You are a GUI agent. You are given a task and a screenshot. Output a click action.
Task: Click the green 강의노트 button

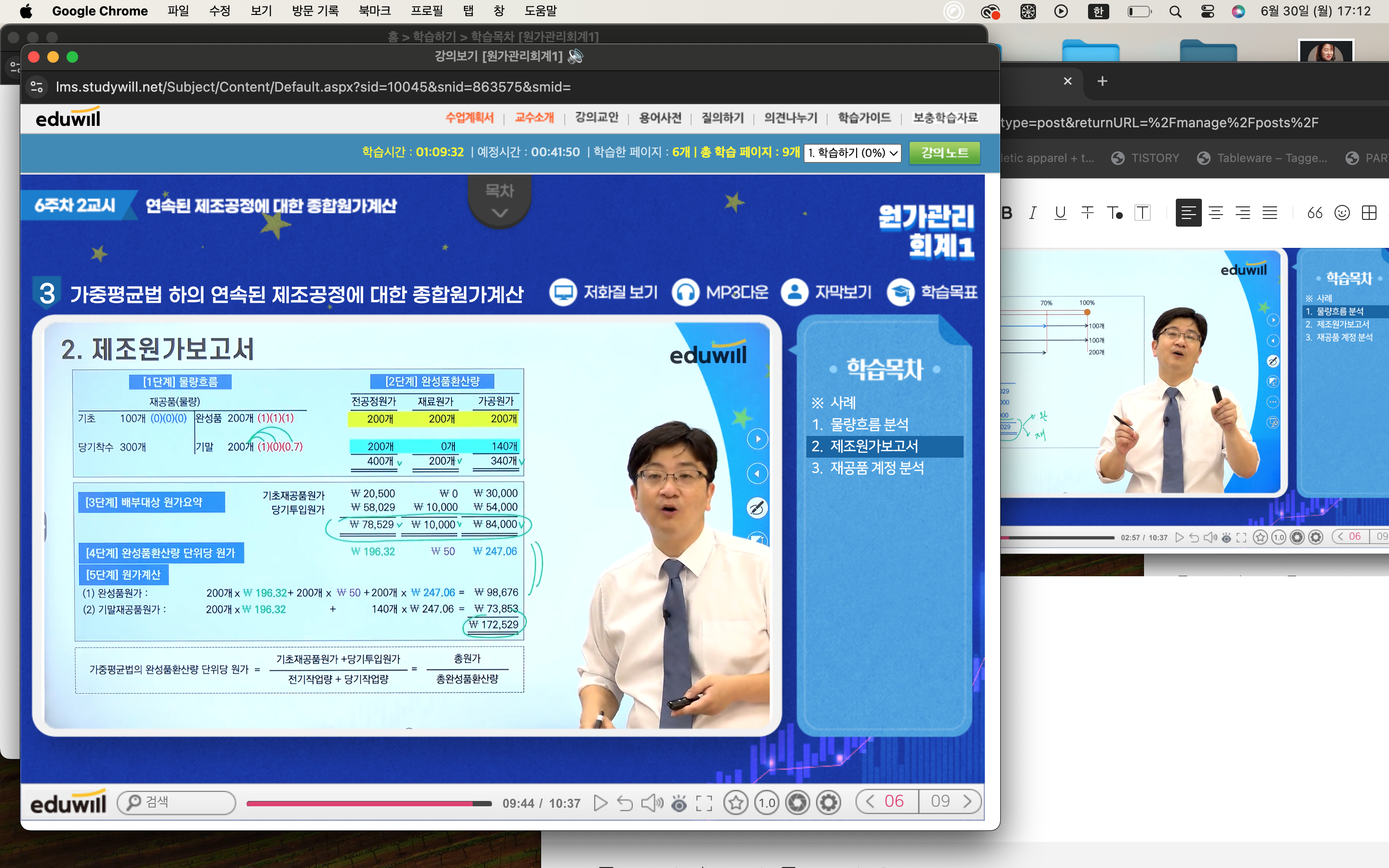(944, 153)
